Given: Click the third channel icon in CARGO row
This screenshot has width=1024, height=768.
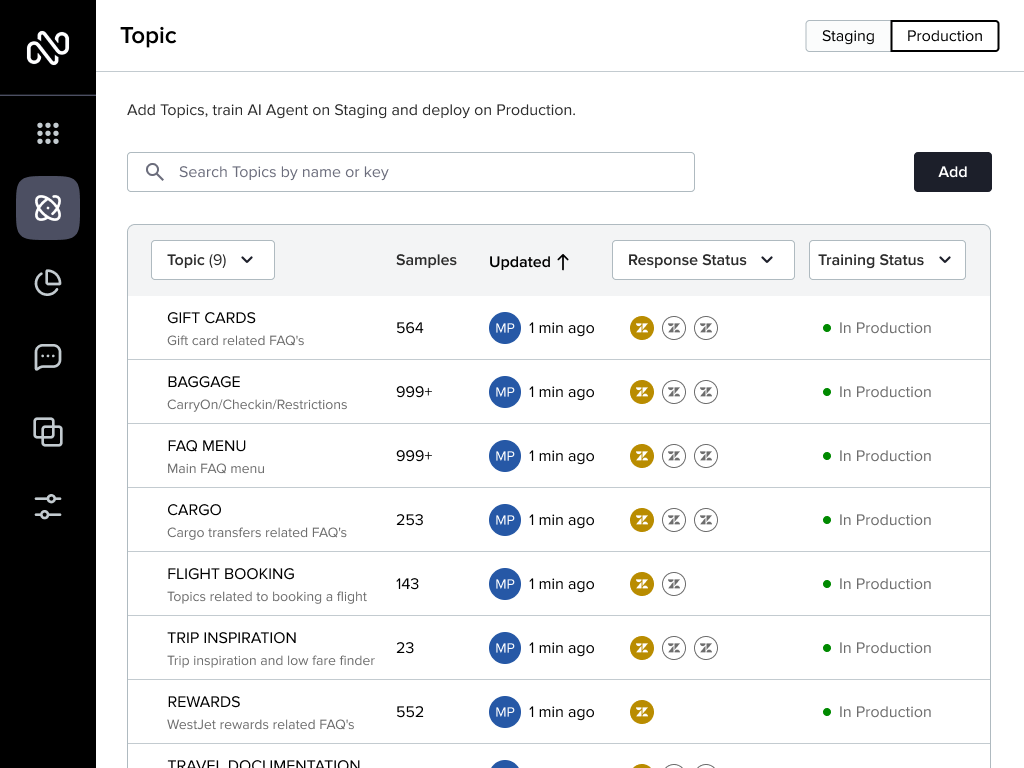Looking at the screenshot, I should pos(706,520).
